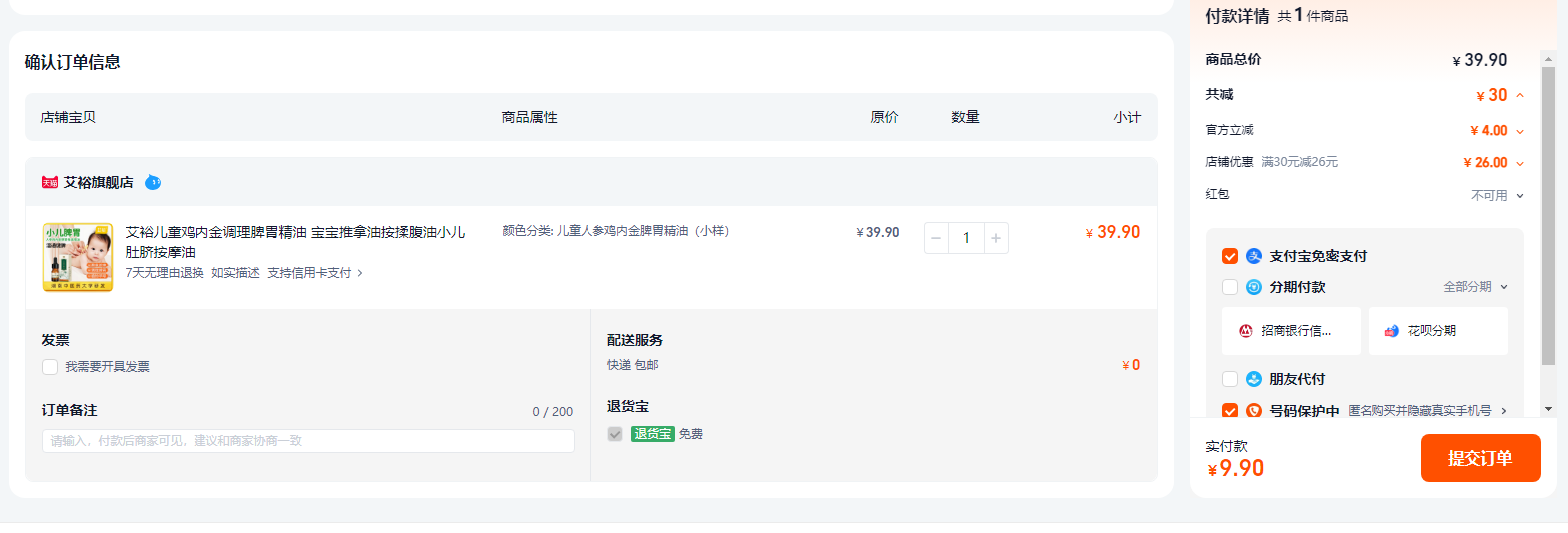The image size is (1568, 533).
Task: Click the 朋友代付 icon
Action: tap(1254, 379)
